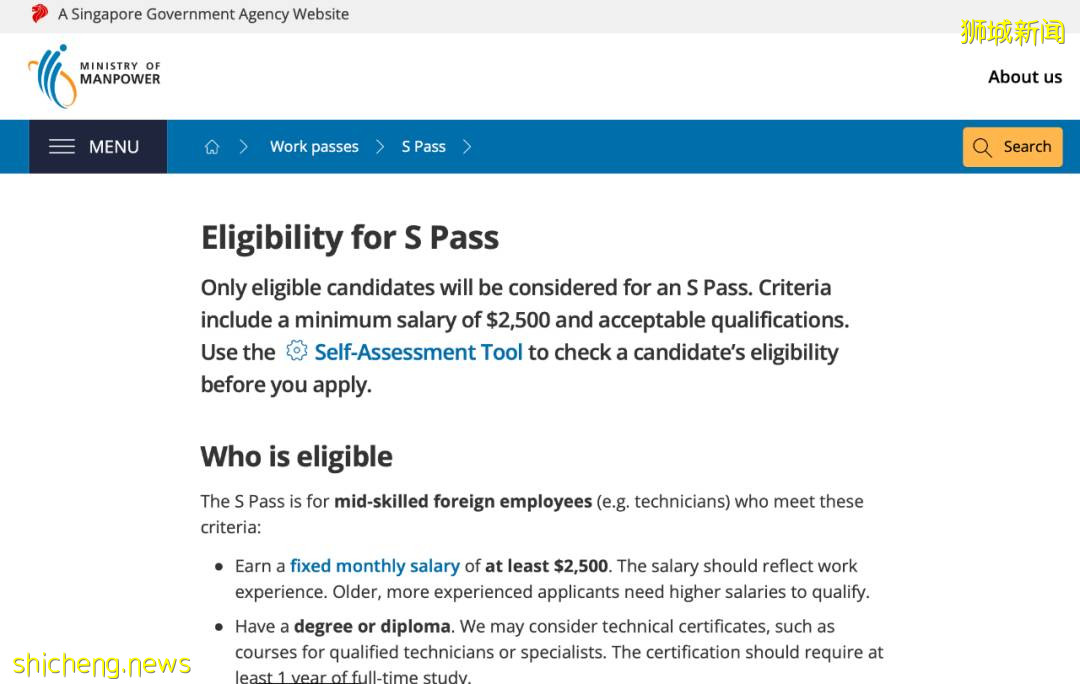Open the hamburger MENU icon
This screenshot has width=1080, height=684.
(62, 147)
